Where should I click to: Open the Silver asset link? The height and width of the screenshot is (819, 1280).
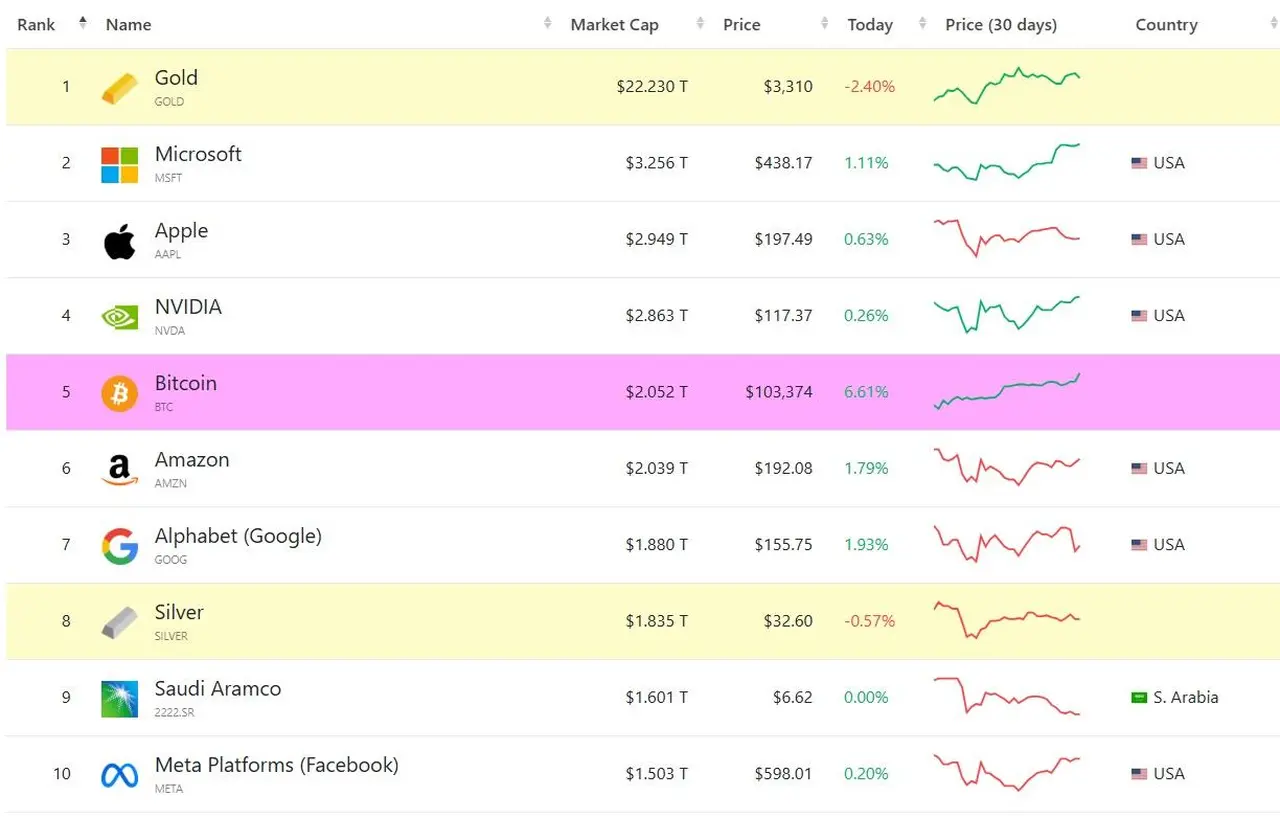click(179, 612)
